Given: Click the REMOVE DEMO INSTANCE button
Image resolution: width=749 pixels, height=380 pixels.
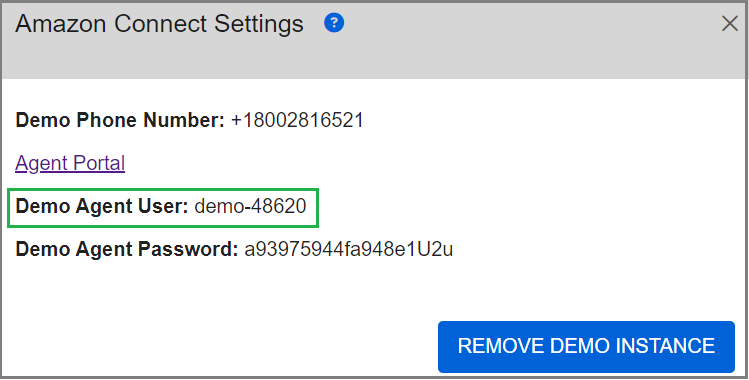Looking at the screenshot, I should click(586, 347).
